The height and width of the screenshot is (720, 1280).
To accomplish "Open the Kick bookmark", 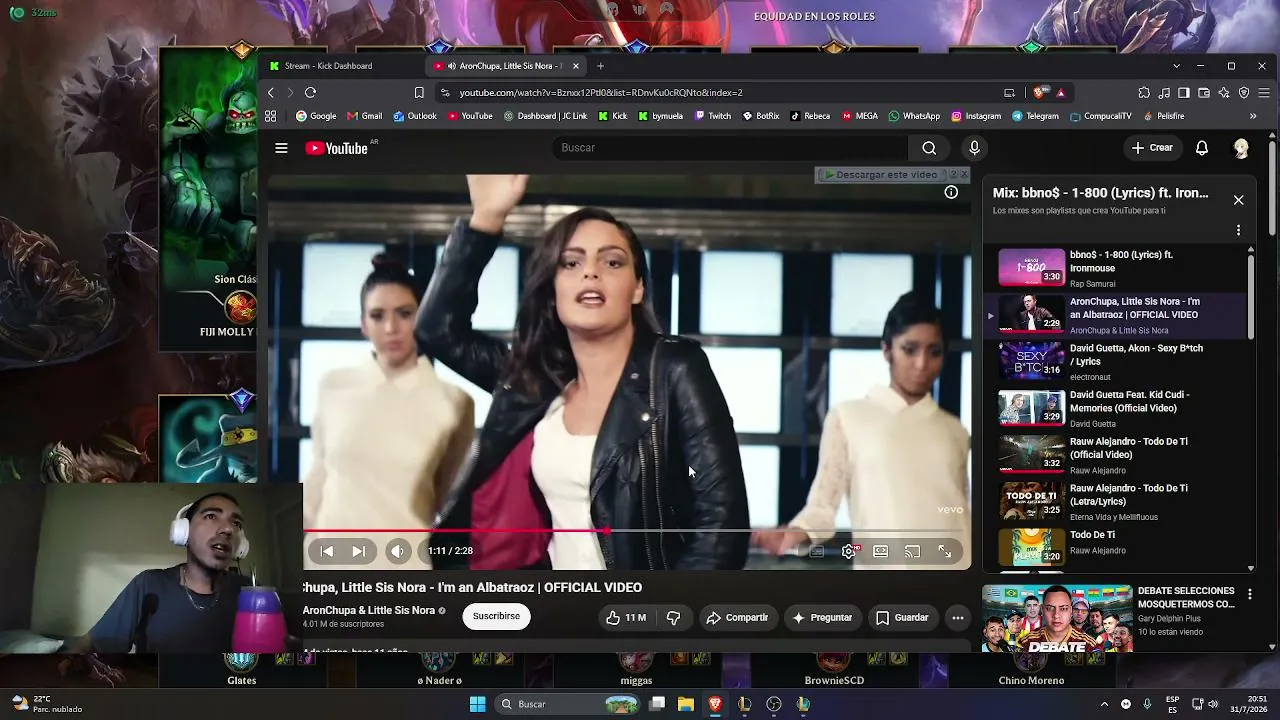I will coord(612,116).
